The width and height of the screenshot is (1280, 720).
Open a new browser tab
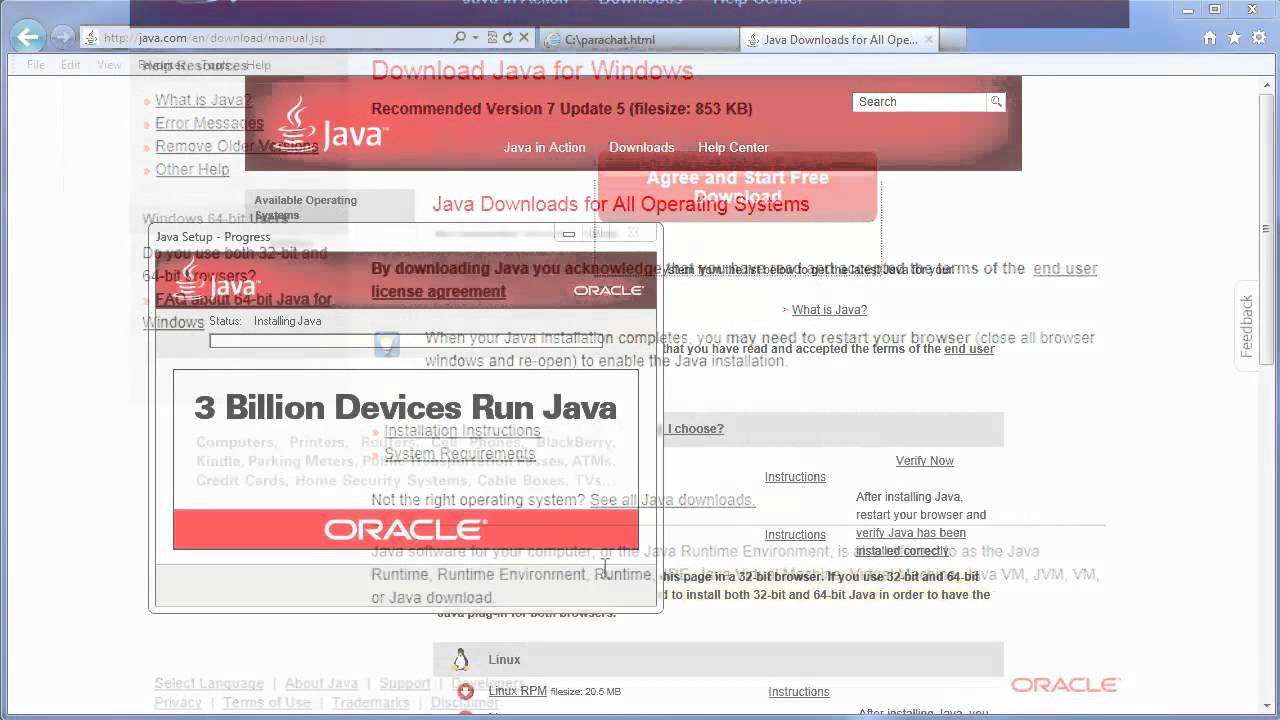pos(953,39)
